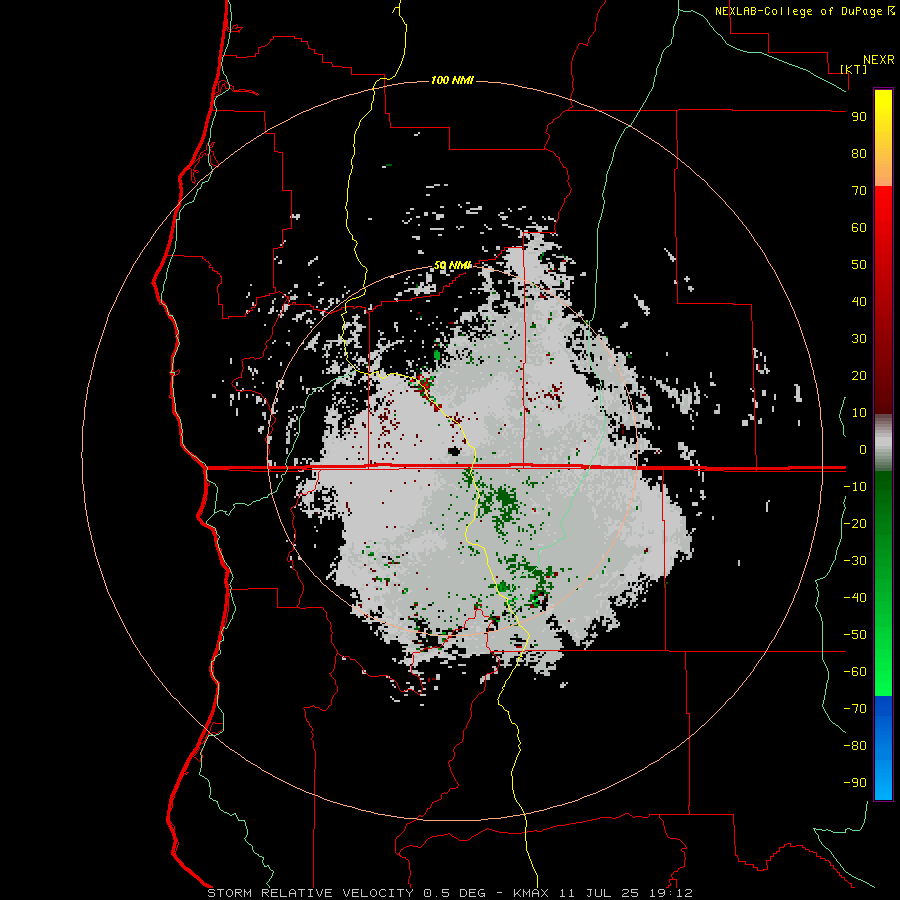Click the "80" value on the velocity scale
This screenshot has width=900, height=900.
coord(859,154)
